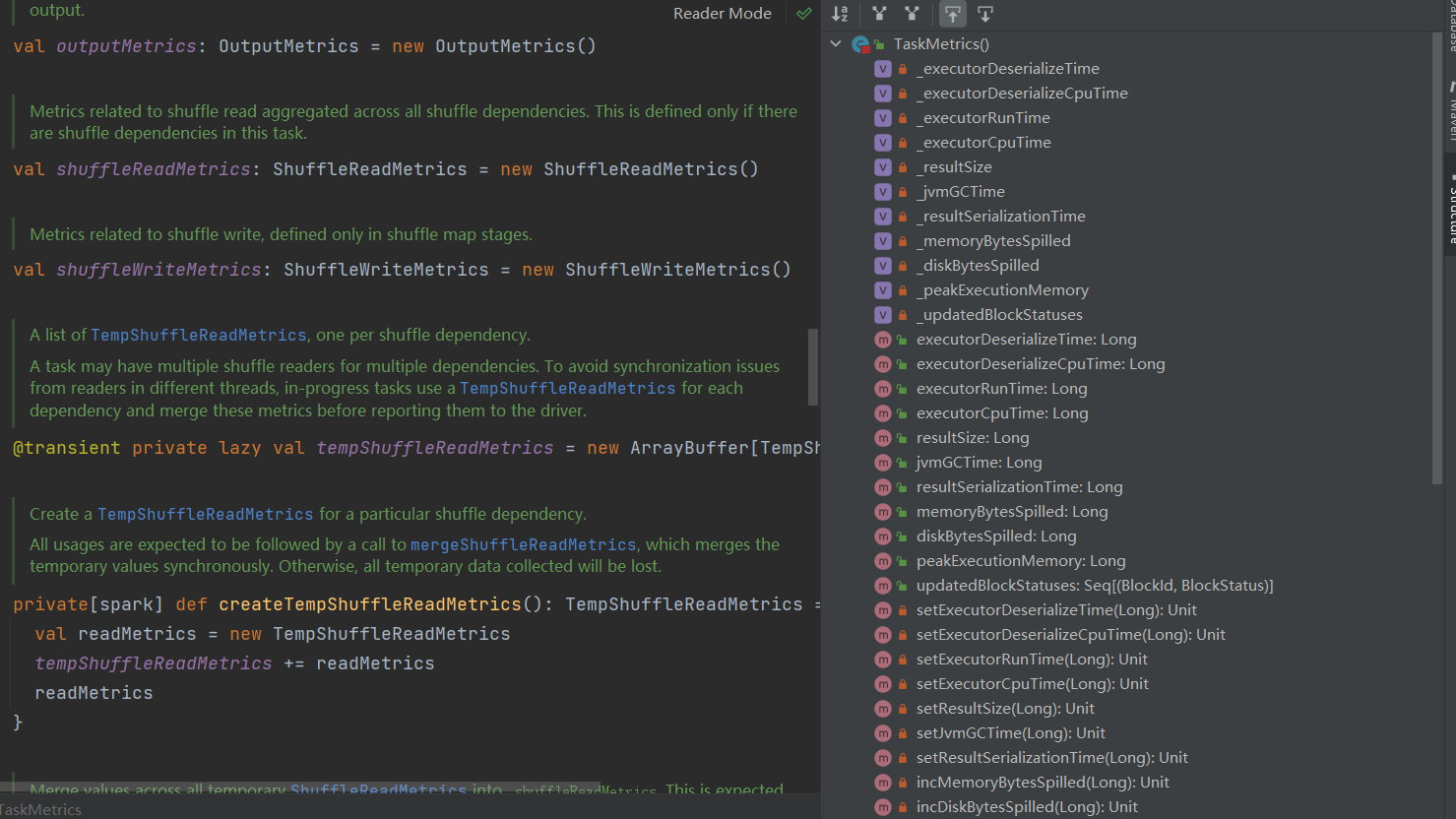Click method icon of resultSerializationTime: Long

point(883,487)
